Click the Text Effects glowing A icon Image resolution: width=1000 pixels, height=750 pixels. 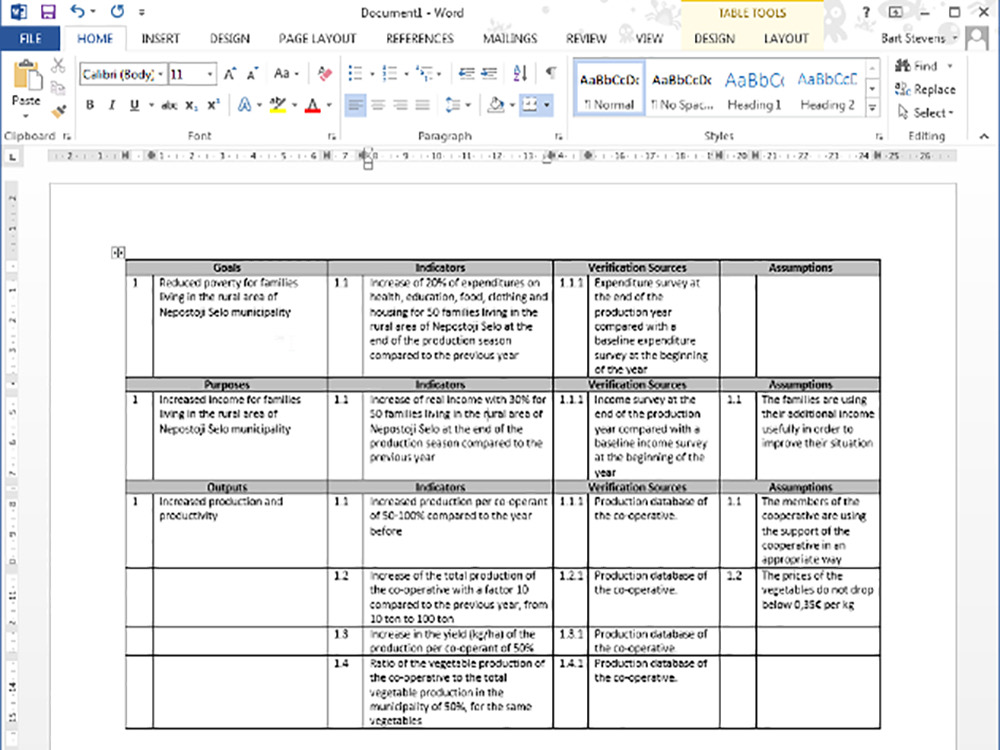coord(244,105)
